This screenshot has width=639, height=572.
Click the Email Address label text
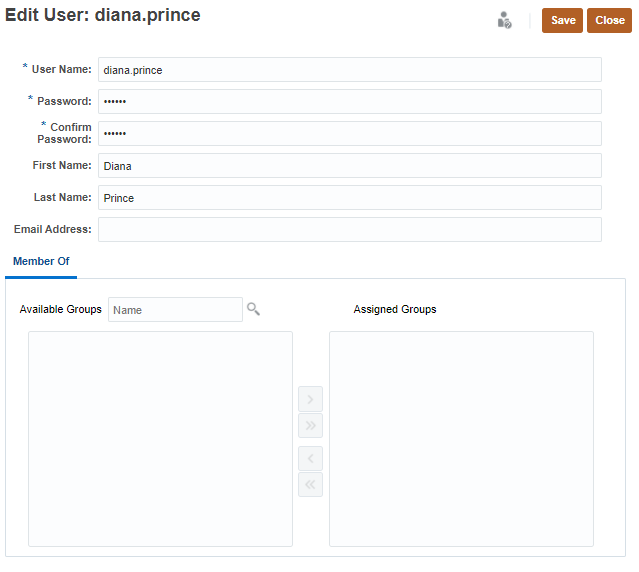pos(53,230)
